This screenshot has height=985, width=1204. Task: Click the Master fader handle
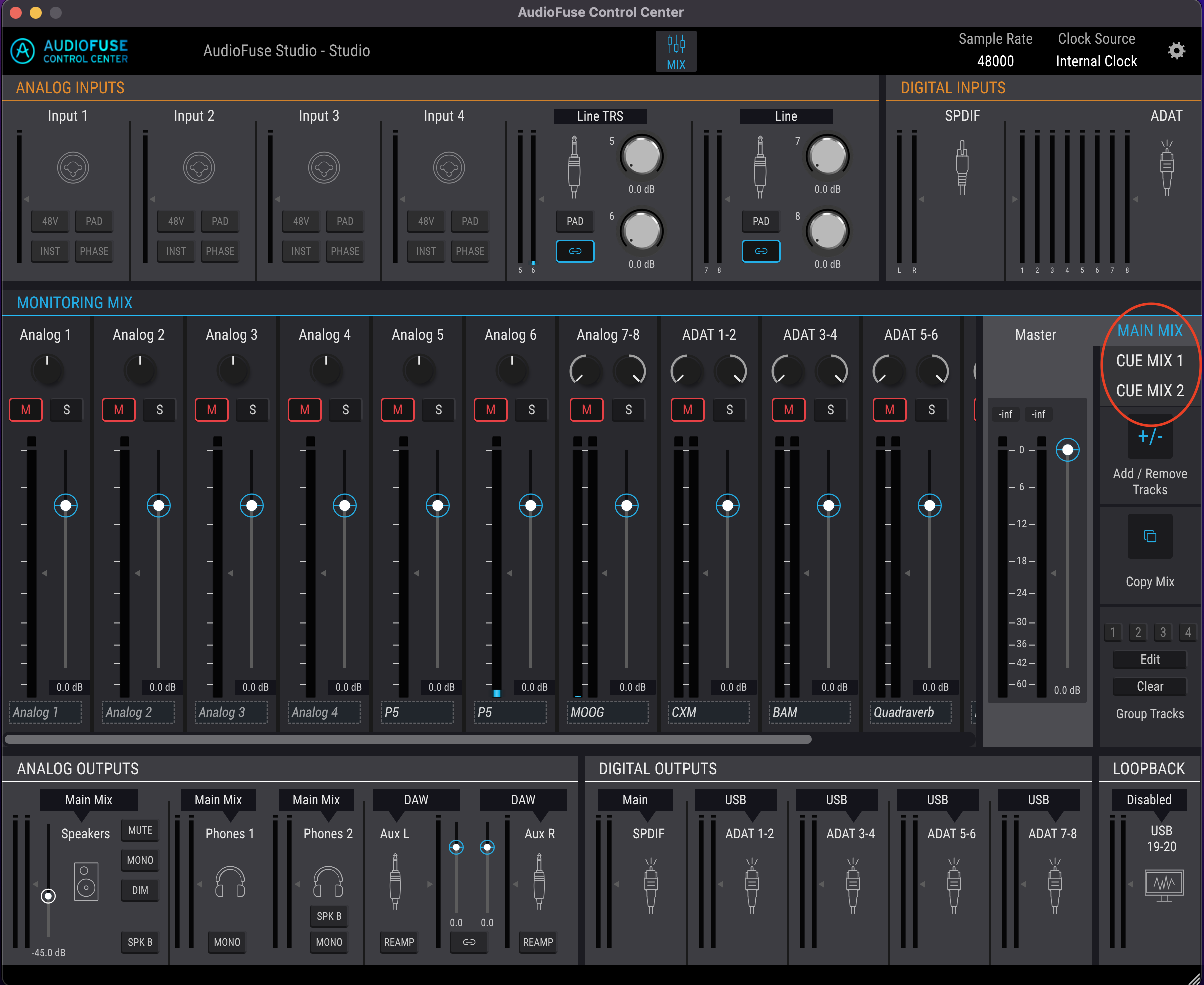coord(1067,450)
